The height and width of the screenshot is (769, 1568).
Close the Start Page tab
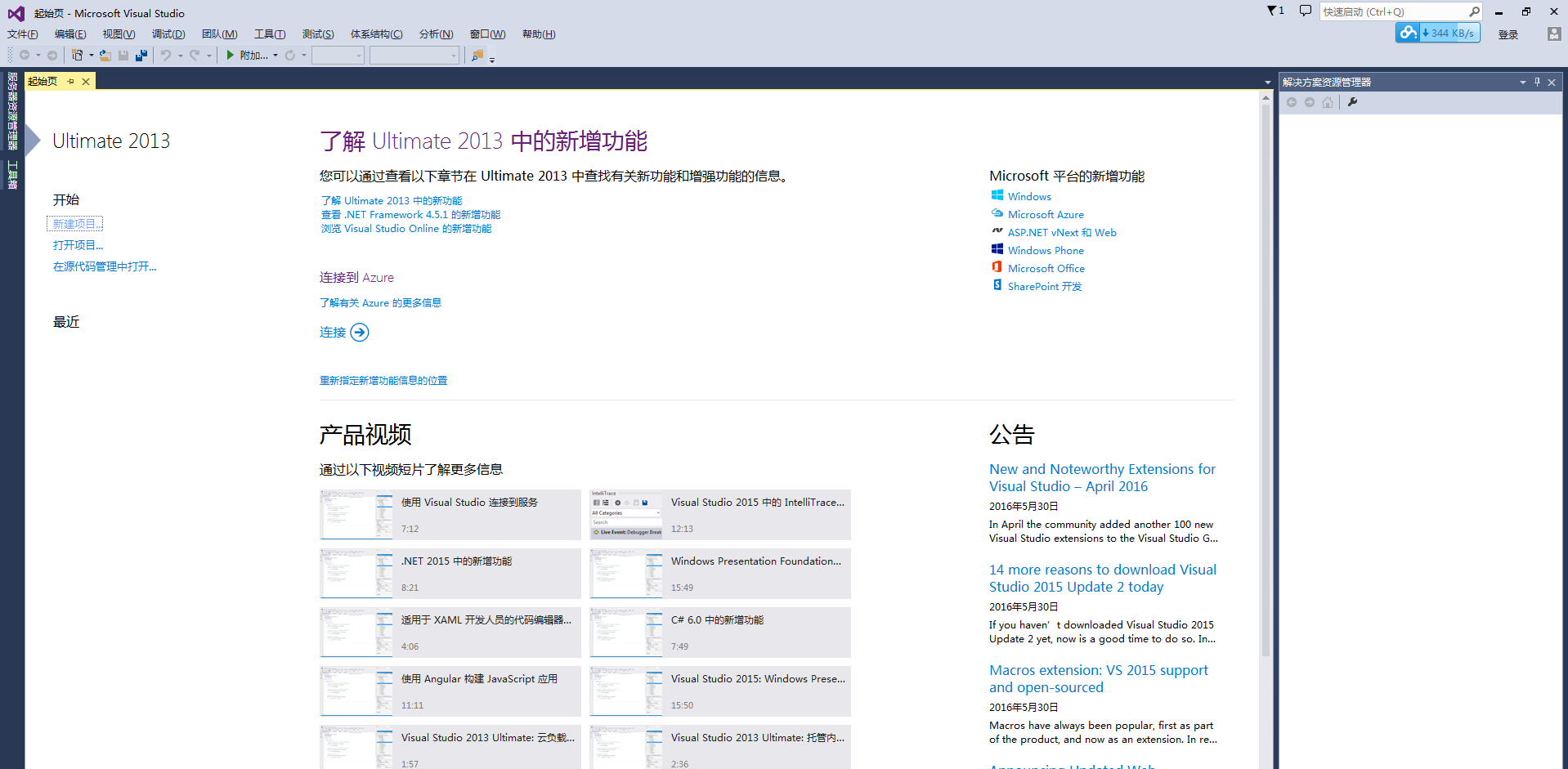tap(86, 82)
